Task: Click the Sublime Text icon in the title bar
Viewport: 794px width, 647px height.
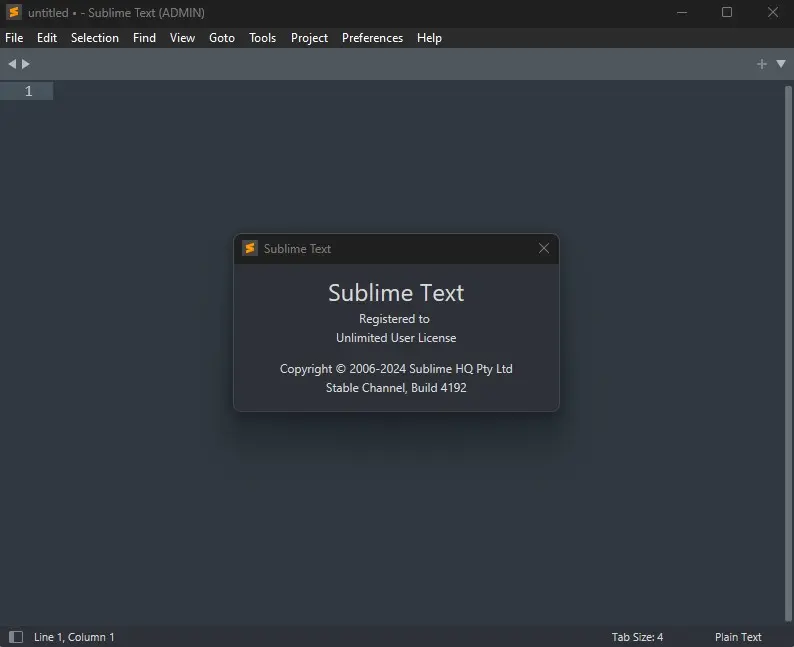Action: click(14, 13)
